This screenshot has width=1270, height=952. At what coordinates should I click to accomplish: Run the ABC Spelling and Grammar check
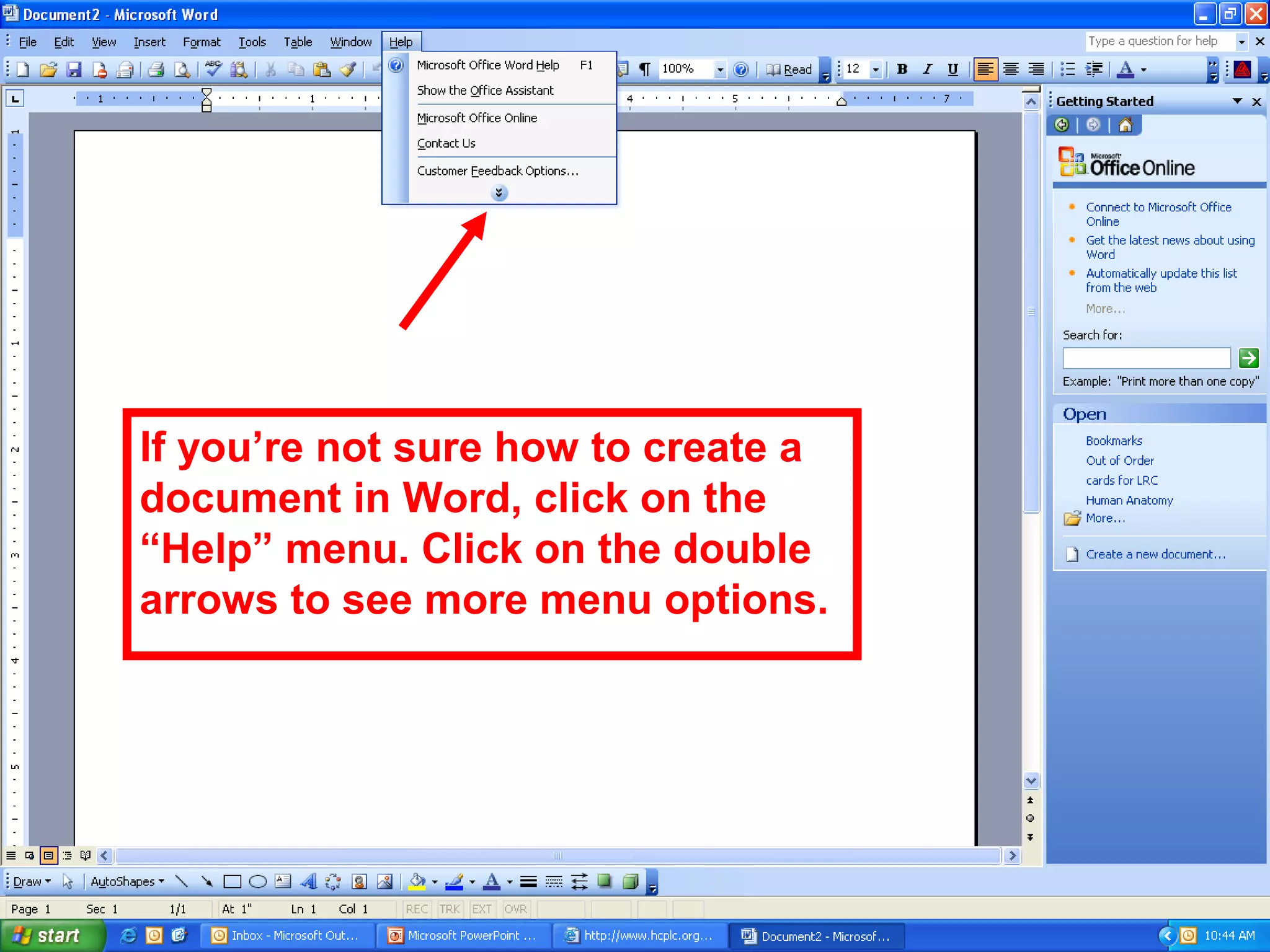[x=213, y=69]
